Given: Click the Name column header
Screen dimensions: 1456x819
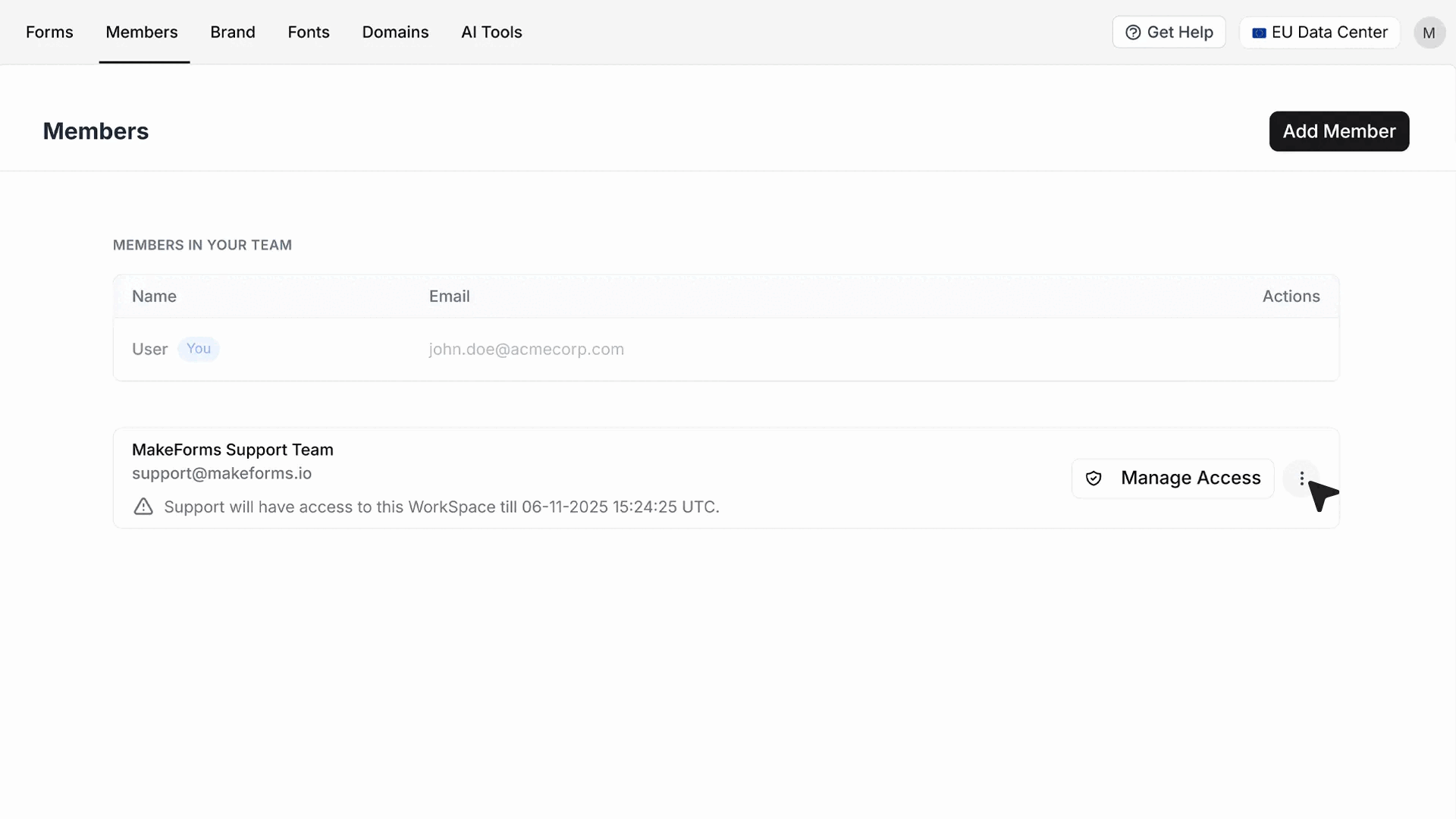Looking at the screenshot, I should point(154,297).
